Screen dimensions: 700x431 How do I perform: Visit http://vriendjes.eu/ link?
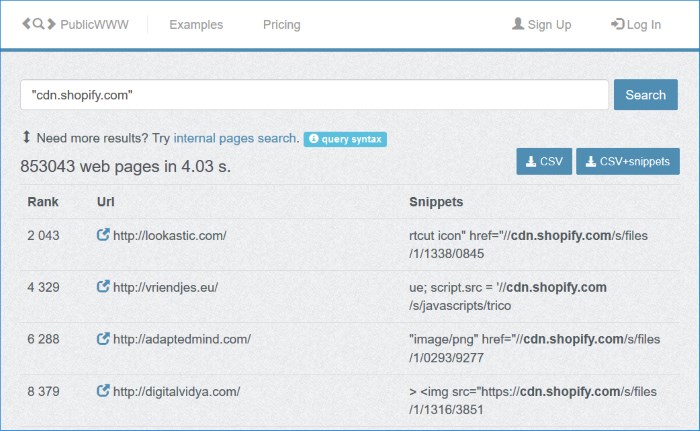(165, 287)
